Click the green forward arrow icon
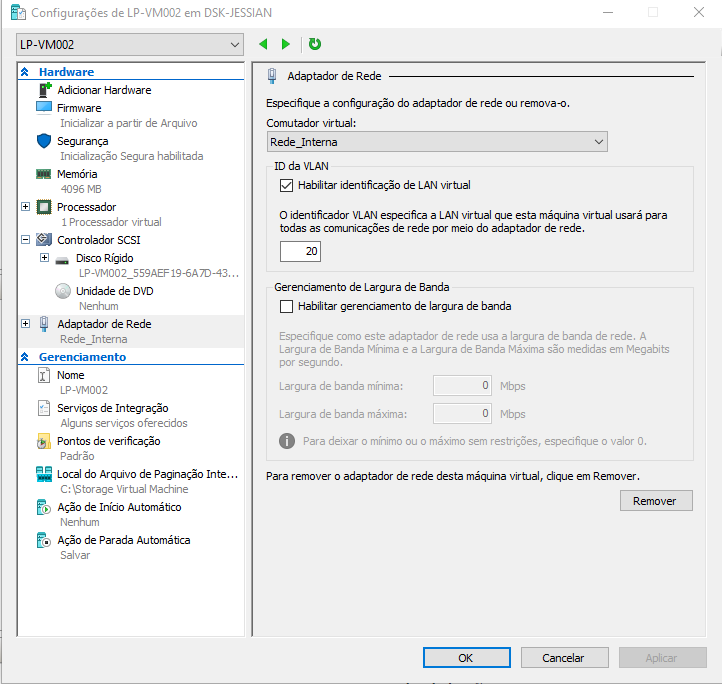722x684 pixels. coord(285,44)
